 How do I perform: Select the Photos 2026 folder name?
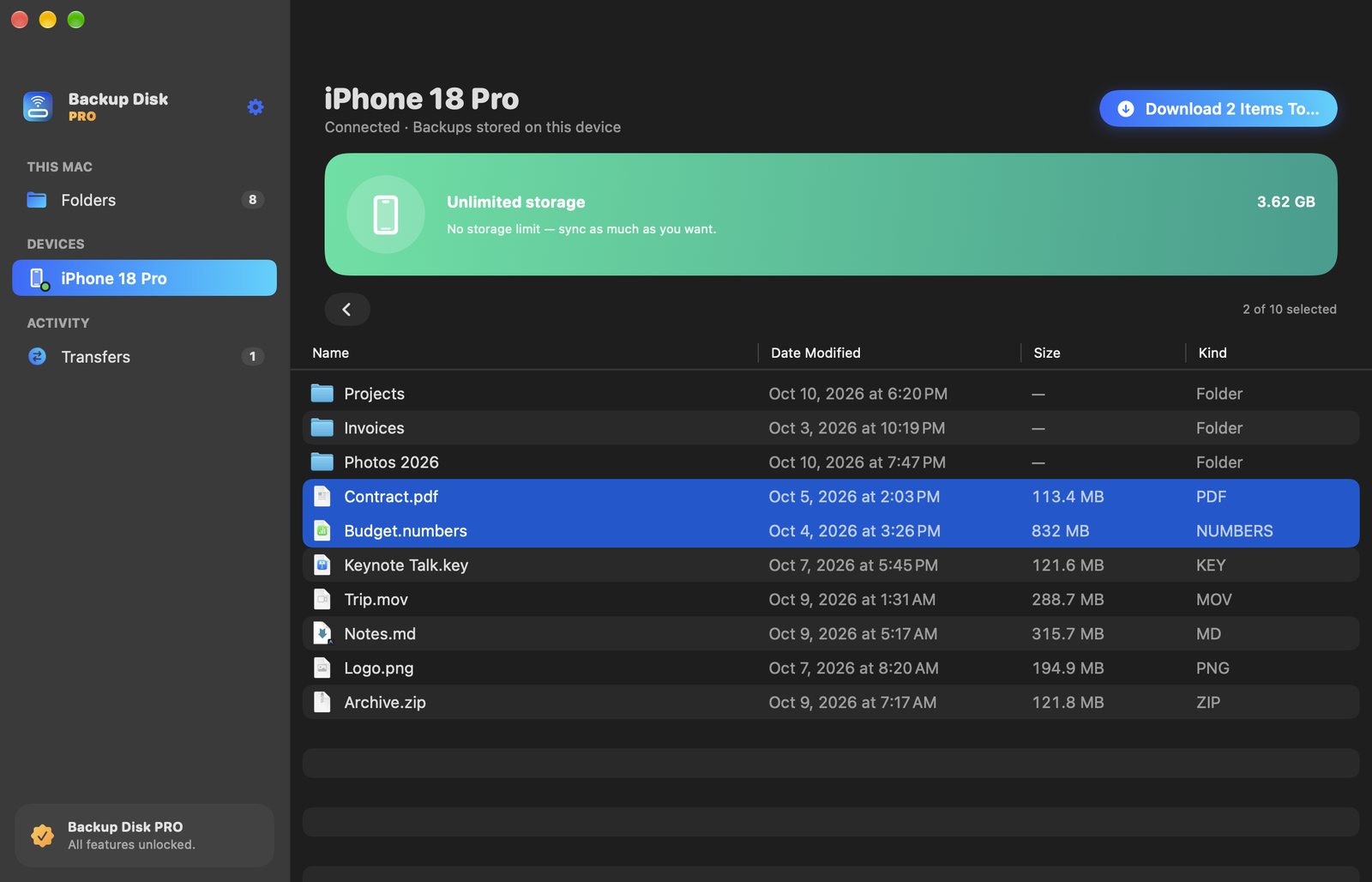392,462
